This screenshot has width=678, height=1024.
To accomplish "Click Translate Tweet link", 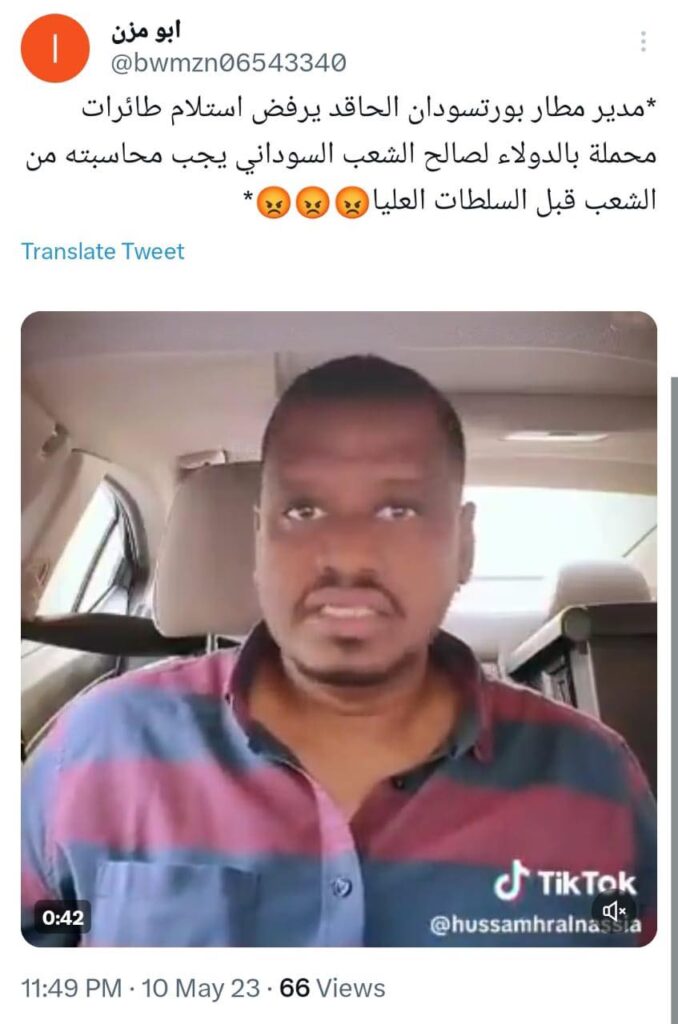I will 103,251.
